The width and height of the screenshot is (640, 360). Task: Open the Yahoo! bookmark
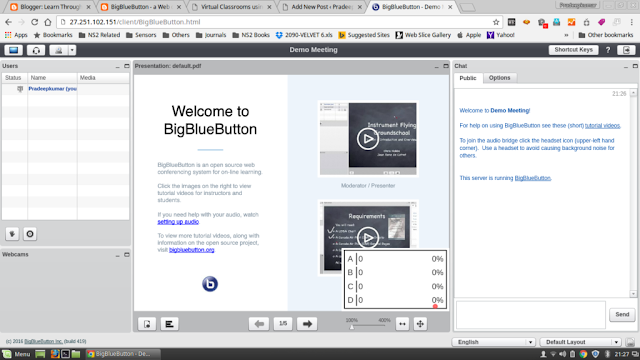500,35
